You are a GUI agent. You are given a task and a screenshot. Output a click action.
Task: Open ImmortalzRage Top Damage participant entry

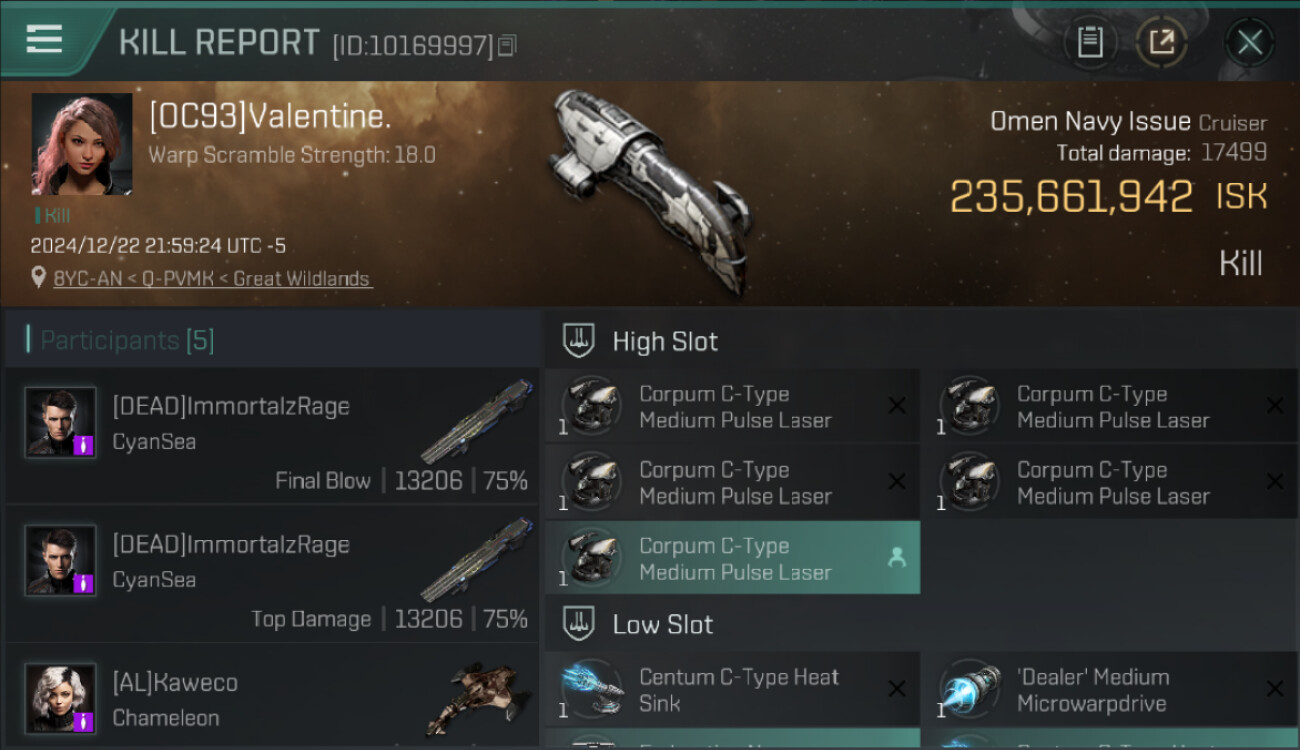272,573
